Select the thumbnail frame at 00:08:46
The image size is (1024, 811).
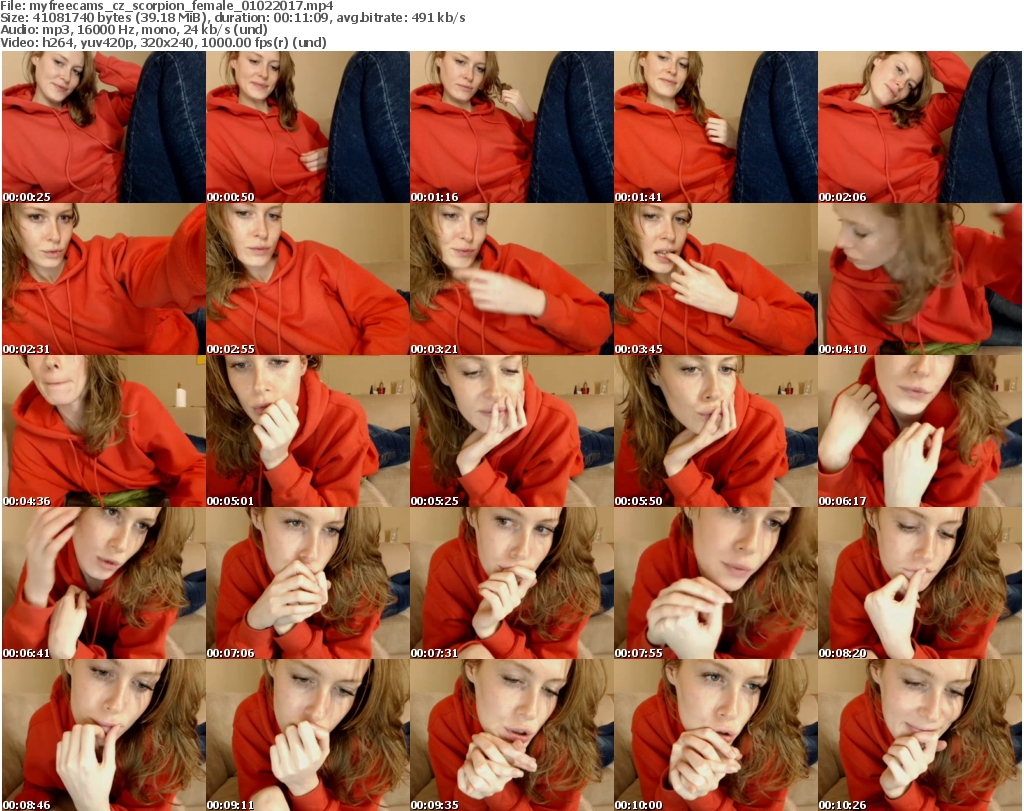[x=104, y=735]
